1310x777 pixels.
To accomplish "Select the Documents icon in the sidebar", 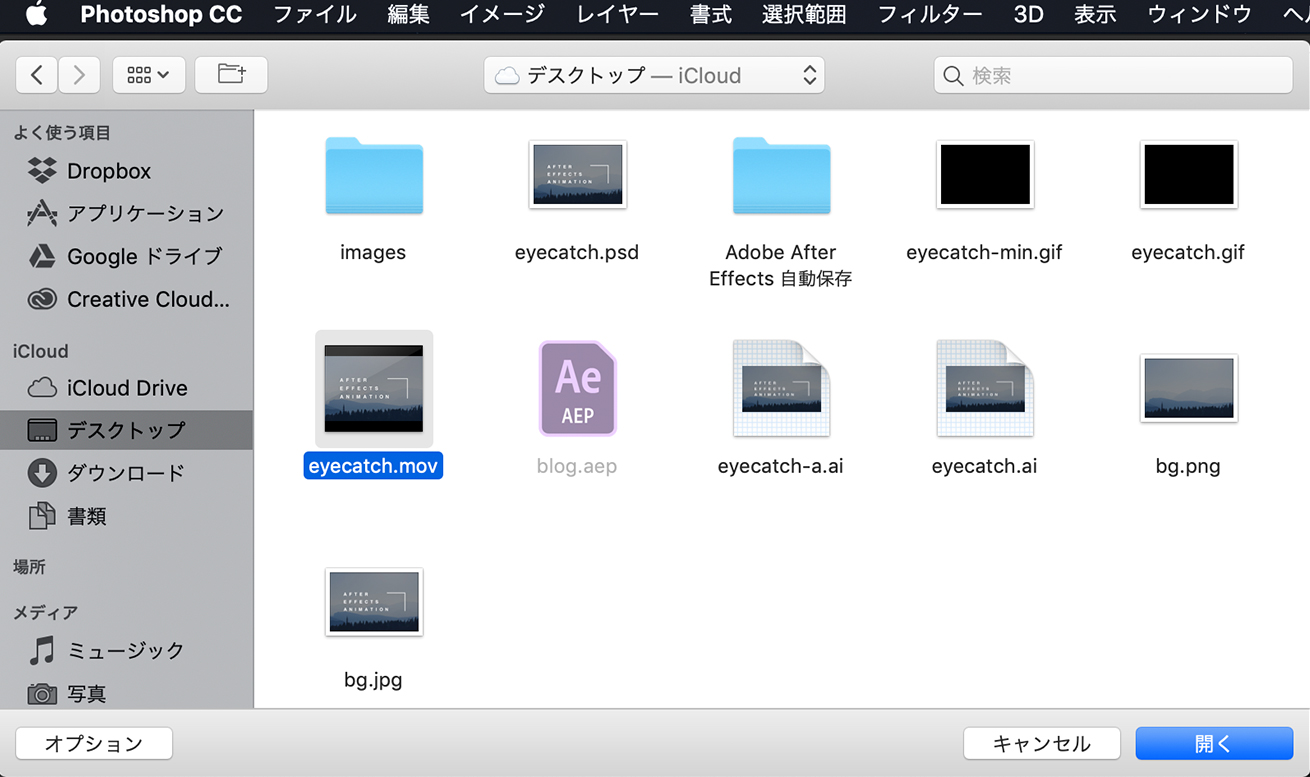I will 42,516.
